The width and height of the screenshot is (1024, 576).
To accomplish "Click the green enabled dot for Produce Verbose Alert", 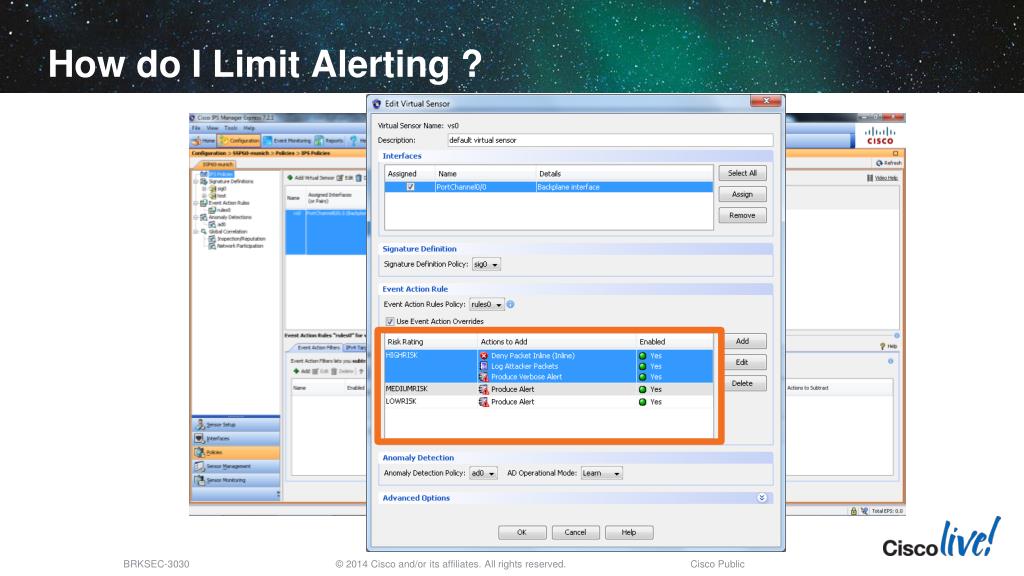I will coord(643,377).
